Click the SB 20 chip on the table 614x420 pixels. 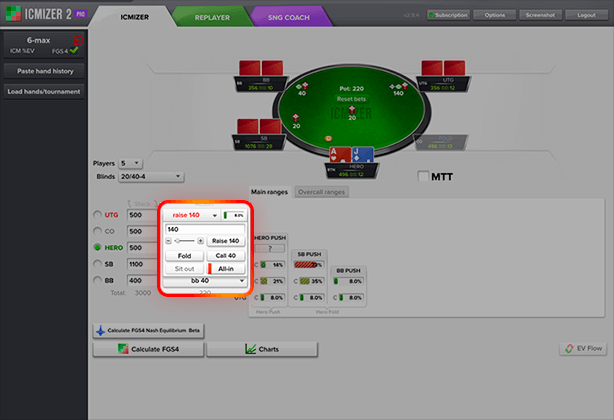[296, 118]
